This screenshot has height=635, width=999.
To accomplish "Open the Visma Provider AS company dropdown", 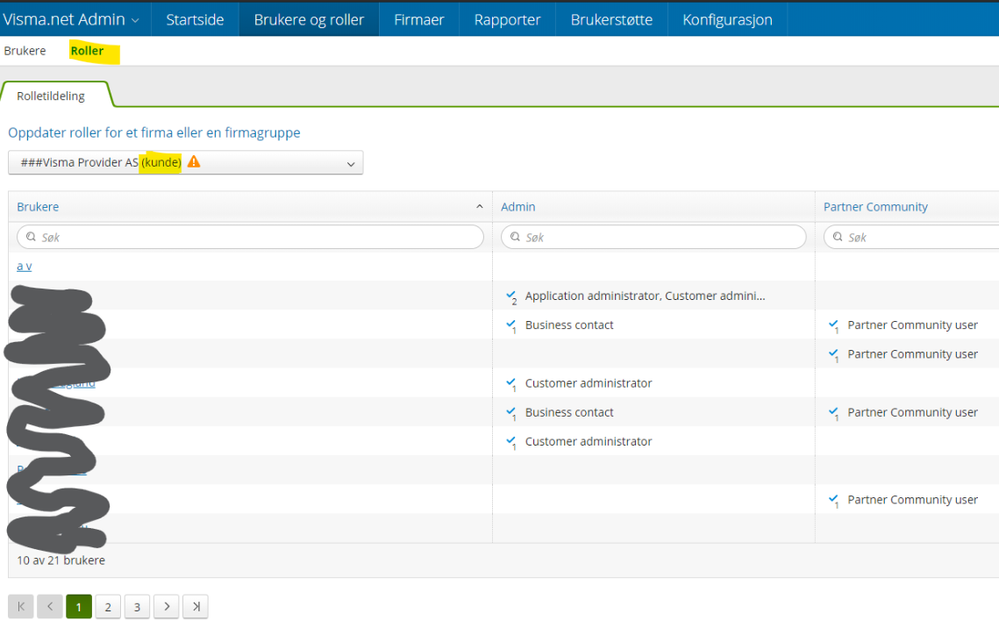I will point(185,162).
